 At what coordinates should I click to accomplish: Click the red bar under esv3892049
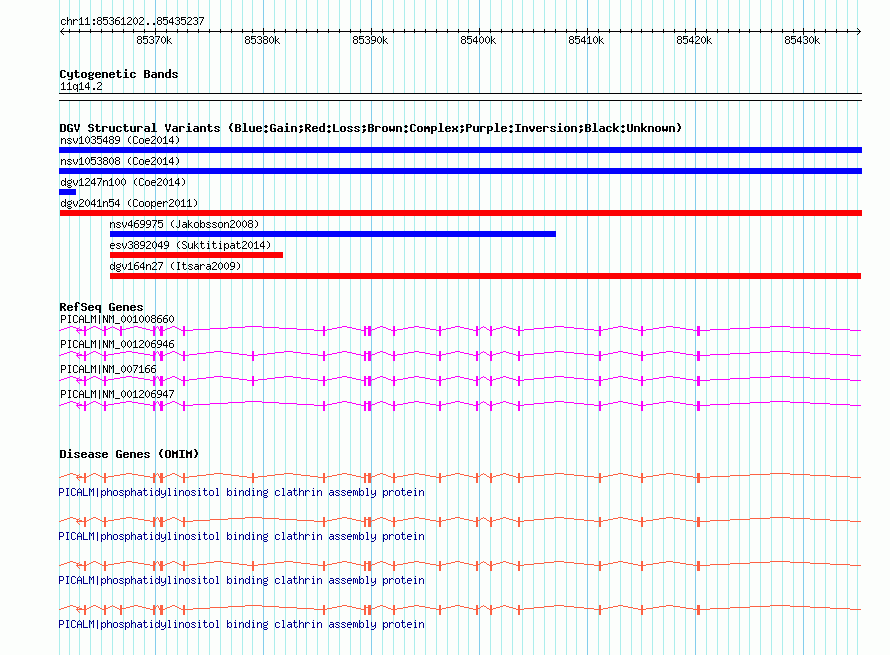[196, 255]
